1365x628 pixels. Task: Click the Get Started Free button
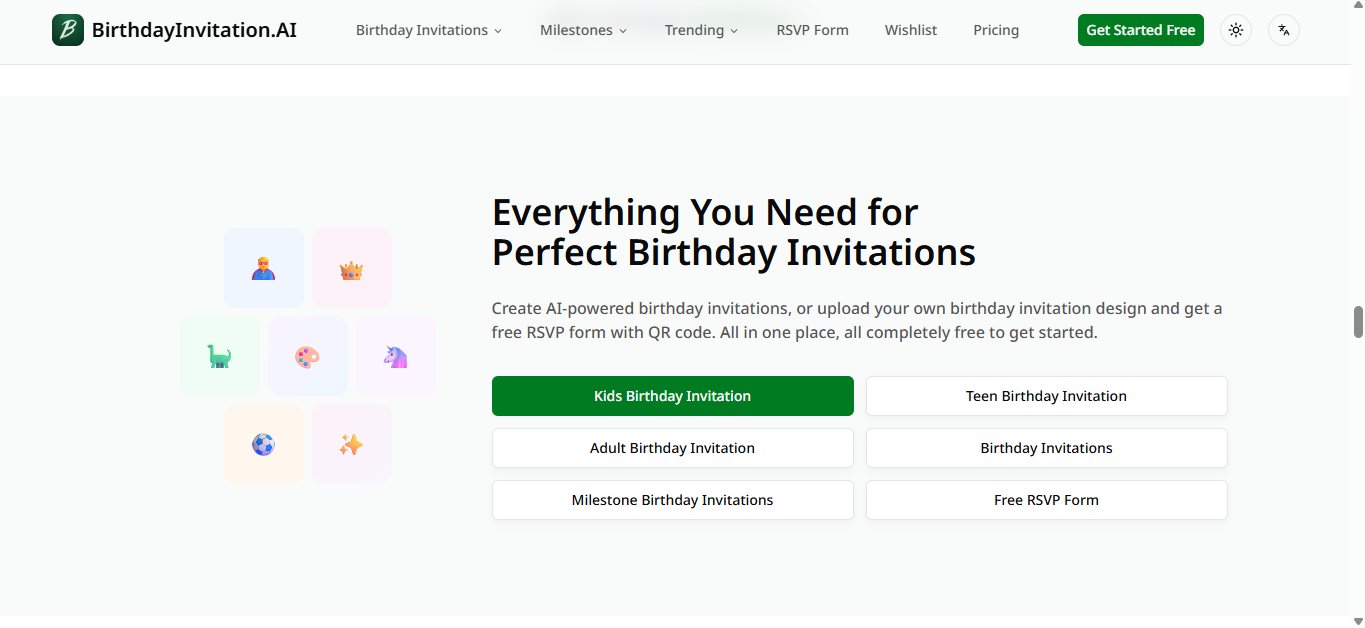coord(1140,30)
